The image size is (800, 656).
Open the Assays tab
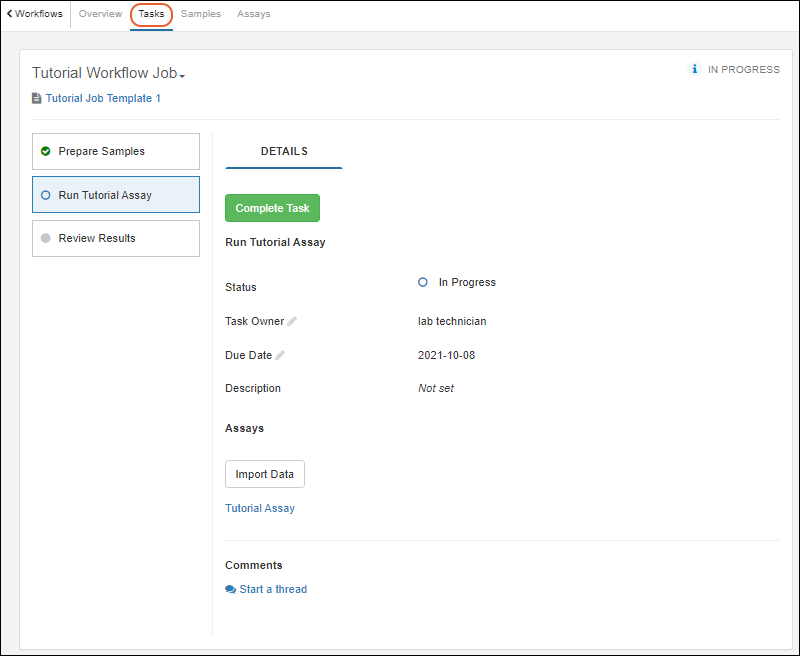254,14
